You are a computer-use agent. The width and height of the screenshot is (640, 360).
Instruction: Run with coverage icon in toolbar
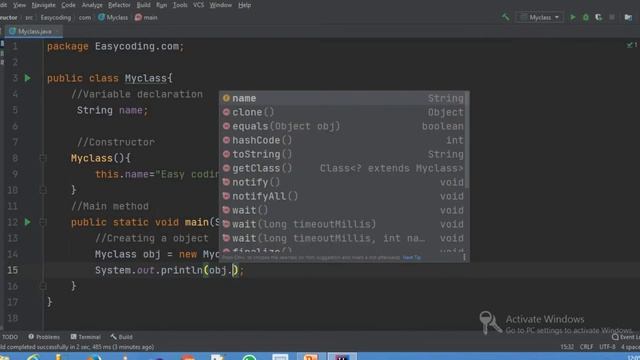599,17
